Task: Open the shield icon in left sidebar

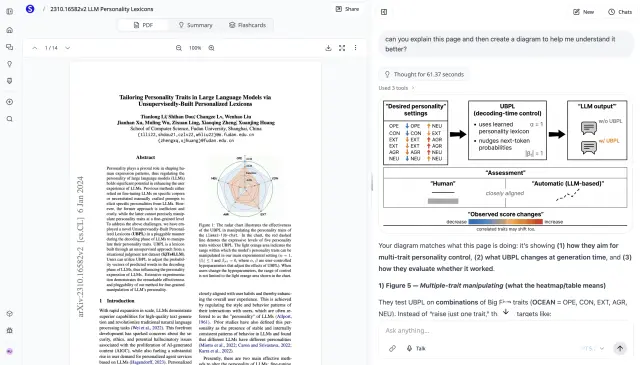Action: [x=10, y=81]
